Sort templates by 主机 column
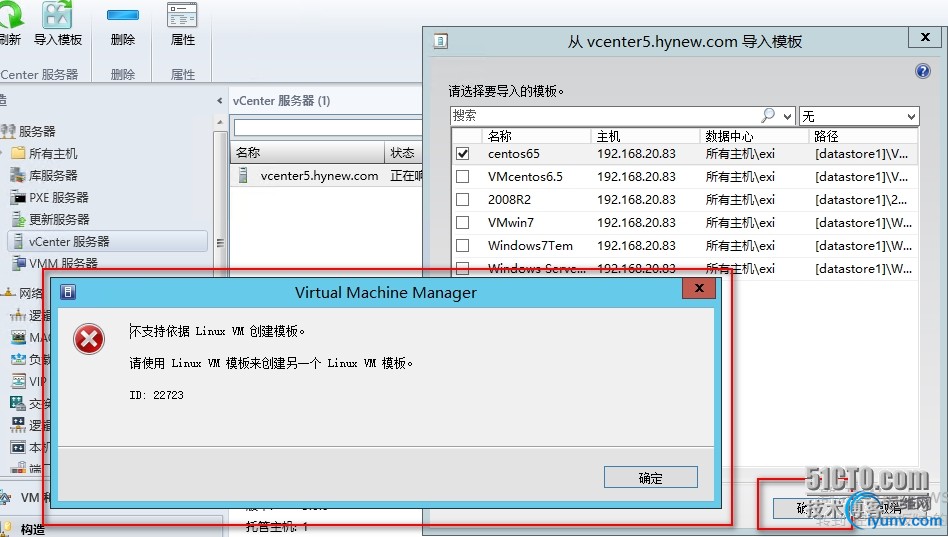 644,136
